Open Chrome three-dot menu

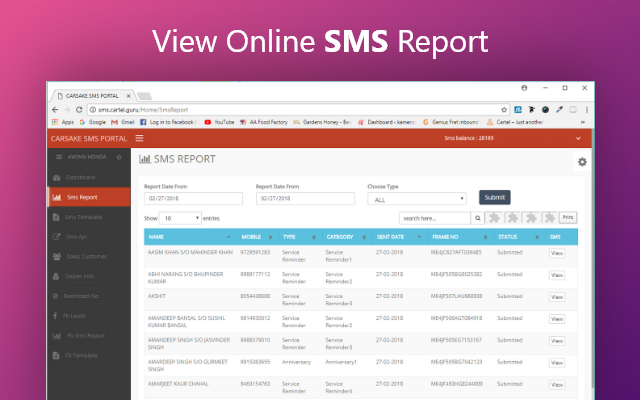click(587, 110)
